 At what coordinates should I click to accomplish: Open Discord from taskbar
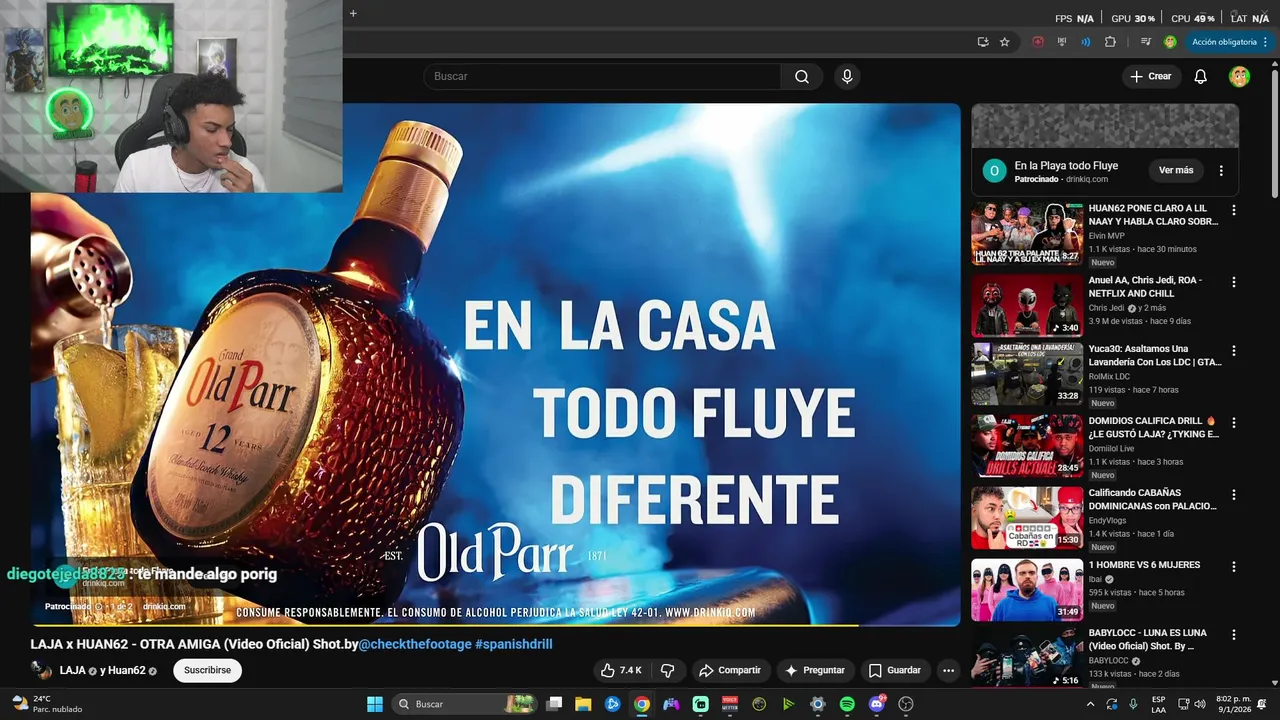pos(877,704)
